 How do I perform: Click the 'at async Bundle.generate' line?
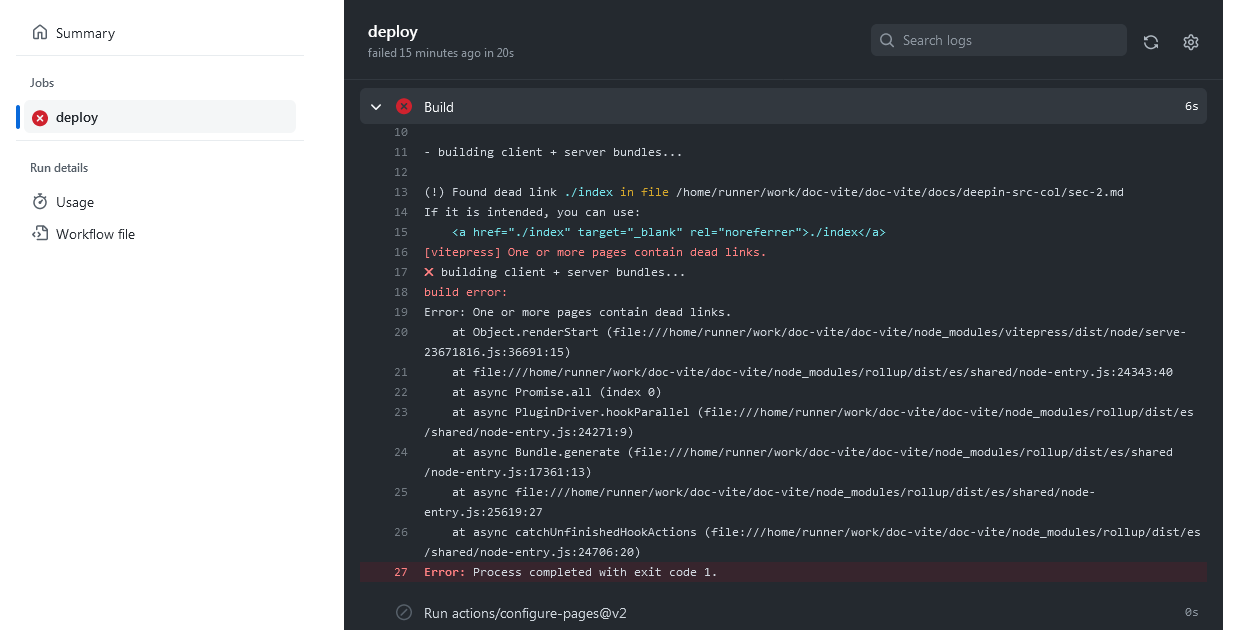[x=798, y=462]
